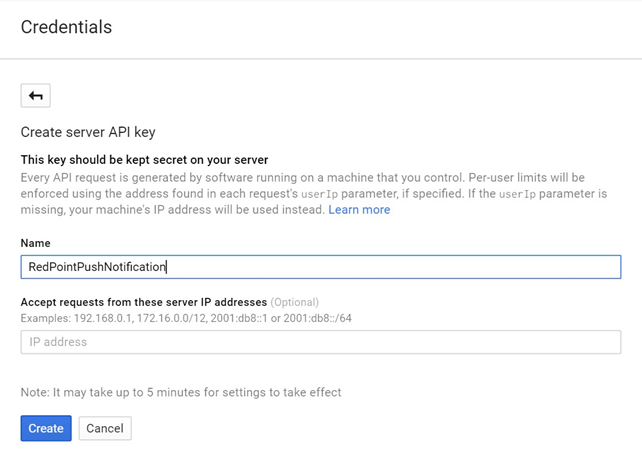Focus the IP address input field
The image size is (642, 468).
[x=320, y=342]
